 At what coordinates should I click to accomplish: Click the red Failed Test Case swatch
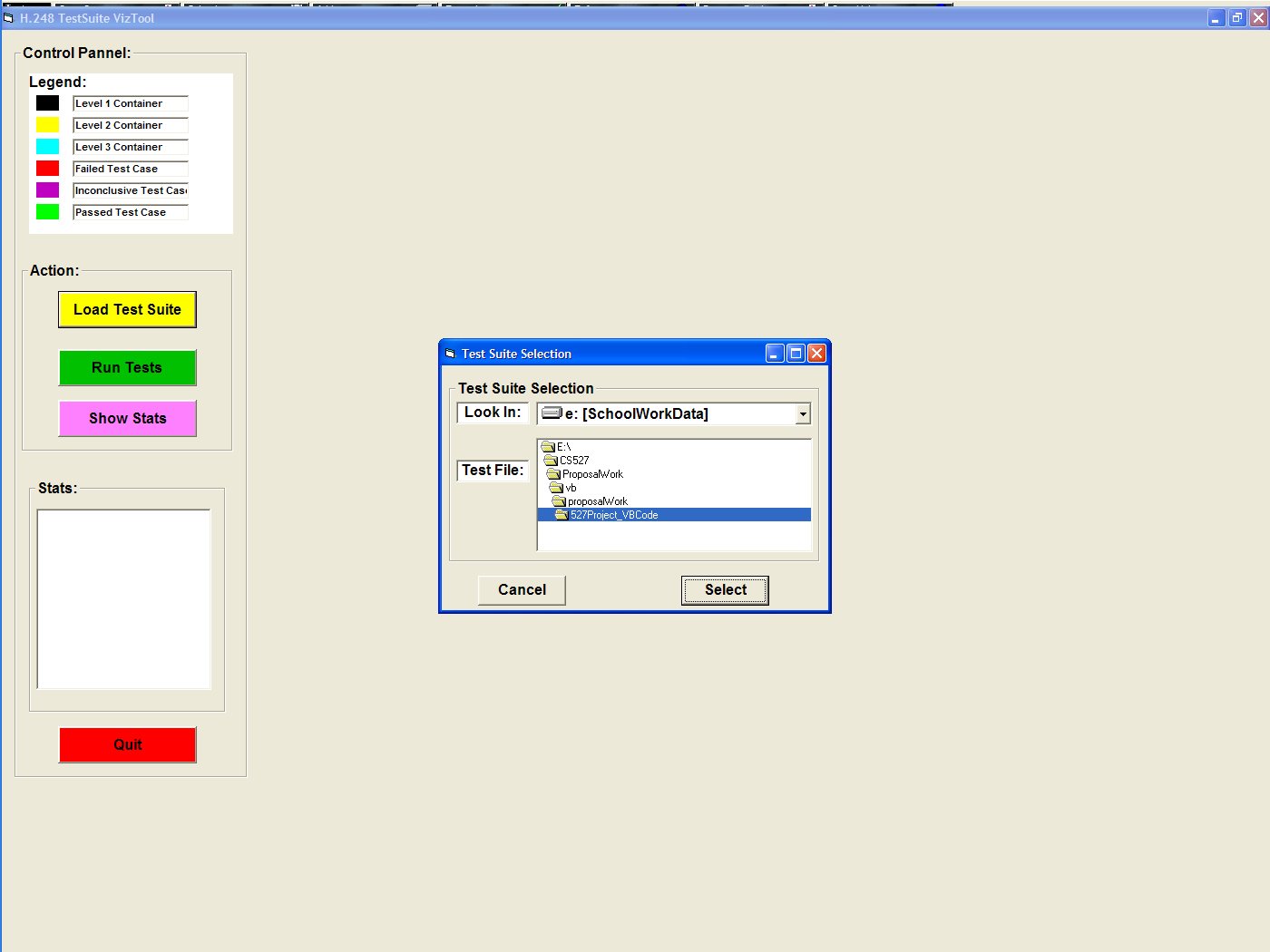point(47,169)
